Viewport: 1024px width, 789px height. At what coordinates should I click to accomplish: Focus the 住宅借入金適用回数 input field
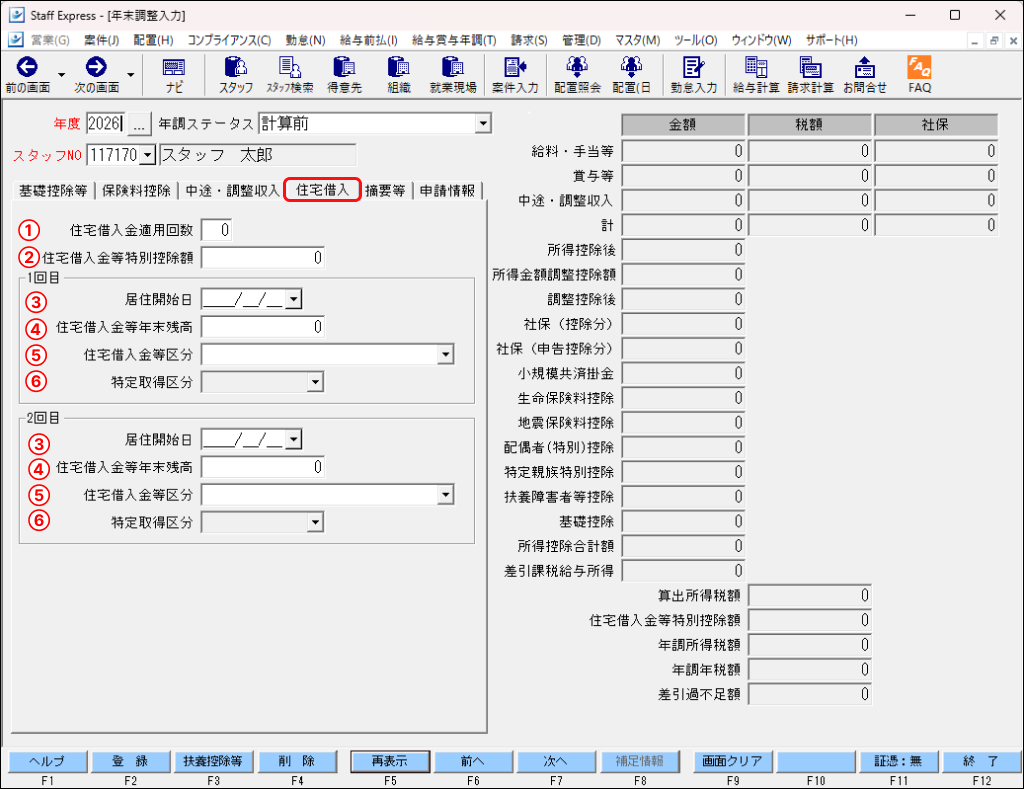[216, 230]
